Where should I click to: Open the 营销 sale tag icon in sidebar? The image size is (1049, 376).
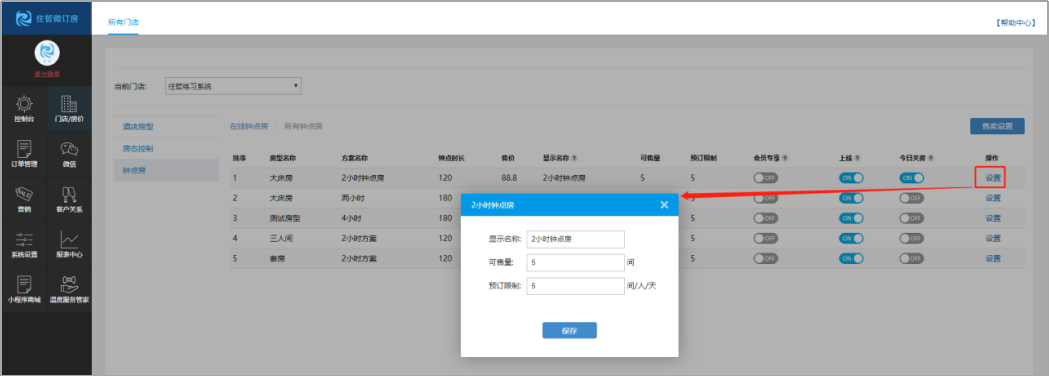coord(24,194)
